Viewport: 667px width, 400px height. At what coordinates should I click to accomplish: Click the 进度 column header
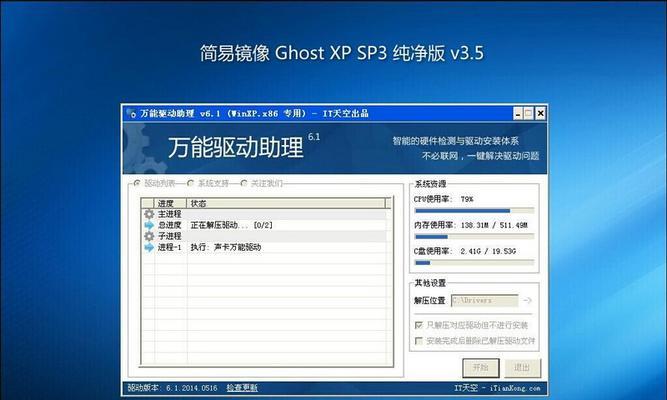tap(171, 203)
